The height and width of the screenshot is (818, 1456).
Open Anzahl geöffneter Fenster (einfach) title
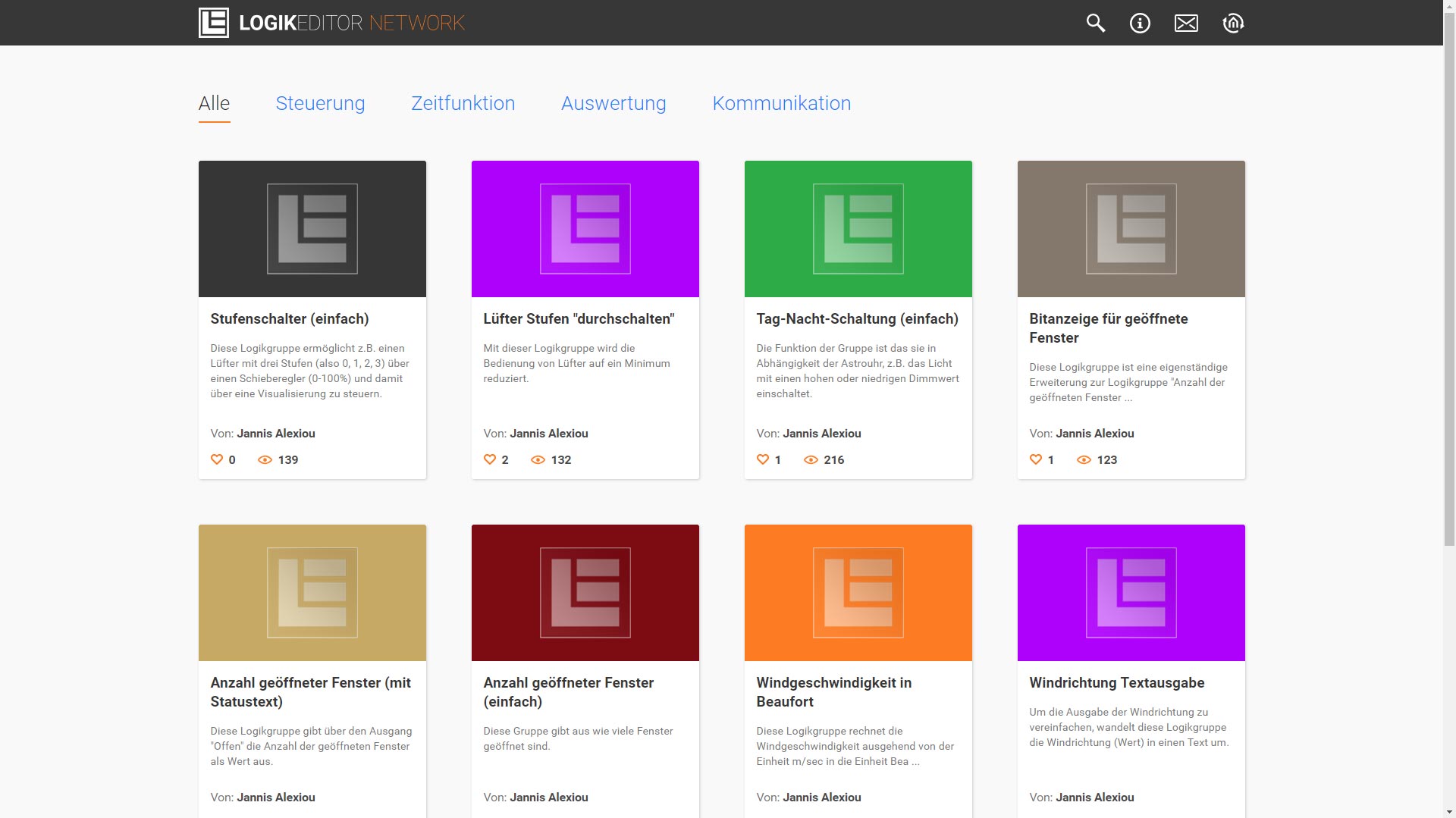tap(568, 692)
